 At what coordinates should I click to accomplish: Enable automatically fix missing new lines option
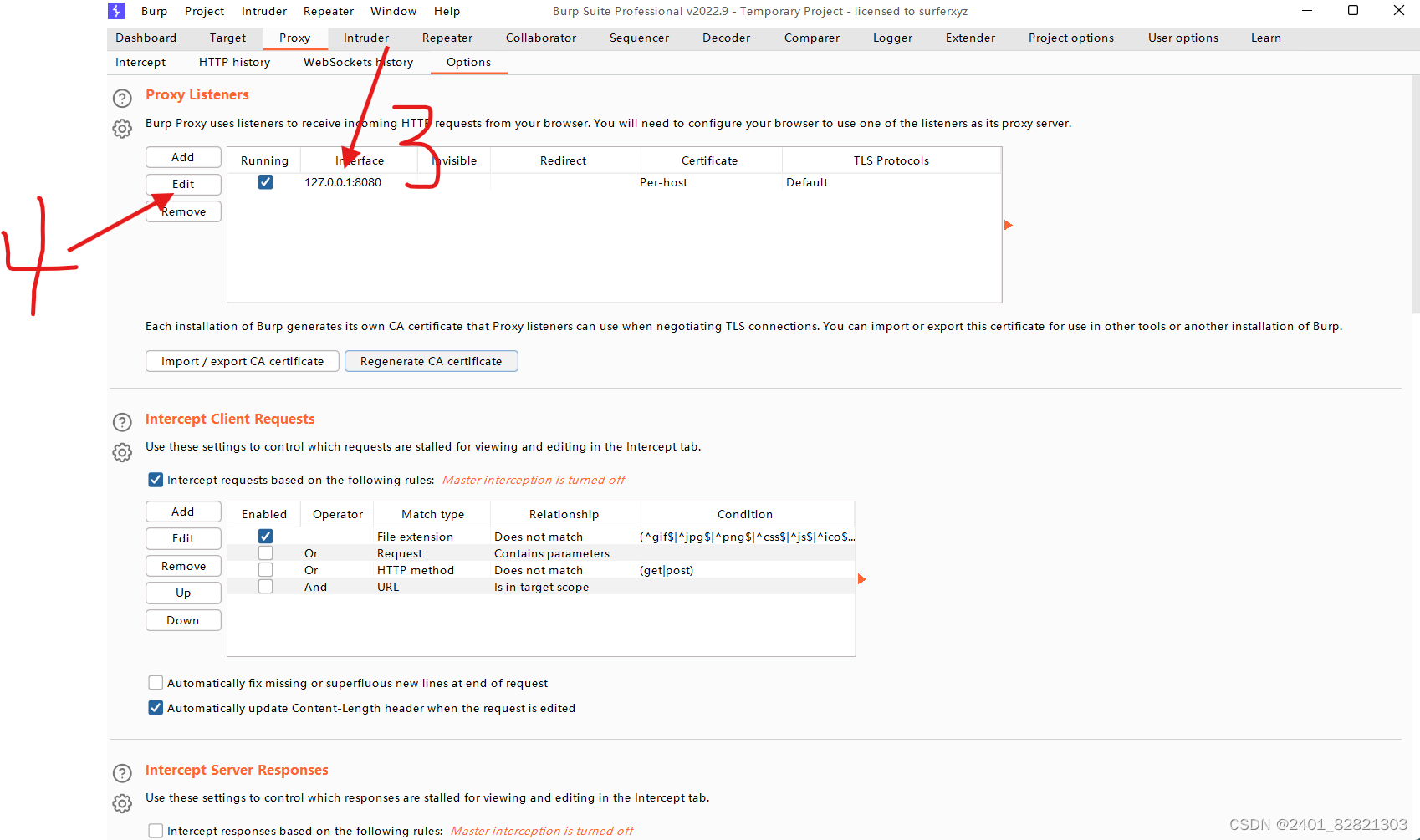pyautogui.click(x=156, y=683)
